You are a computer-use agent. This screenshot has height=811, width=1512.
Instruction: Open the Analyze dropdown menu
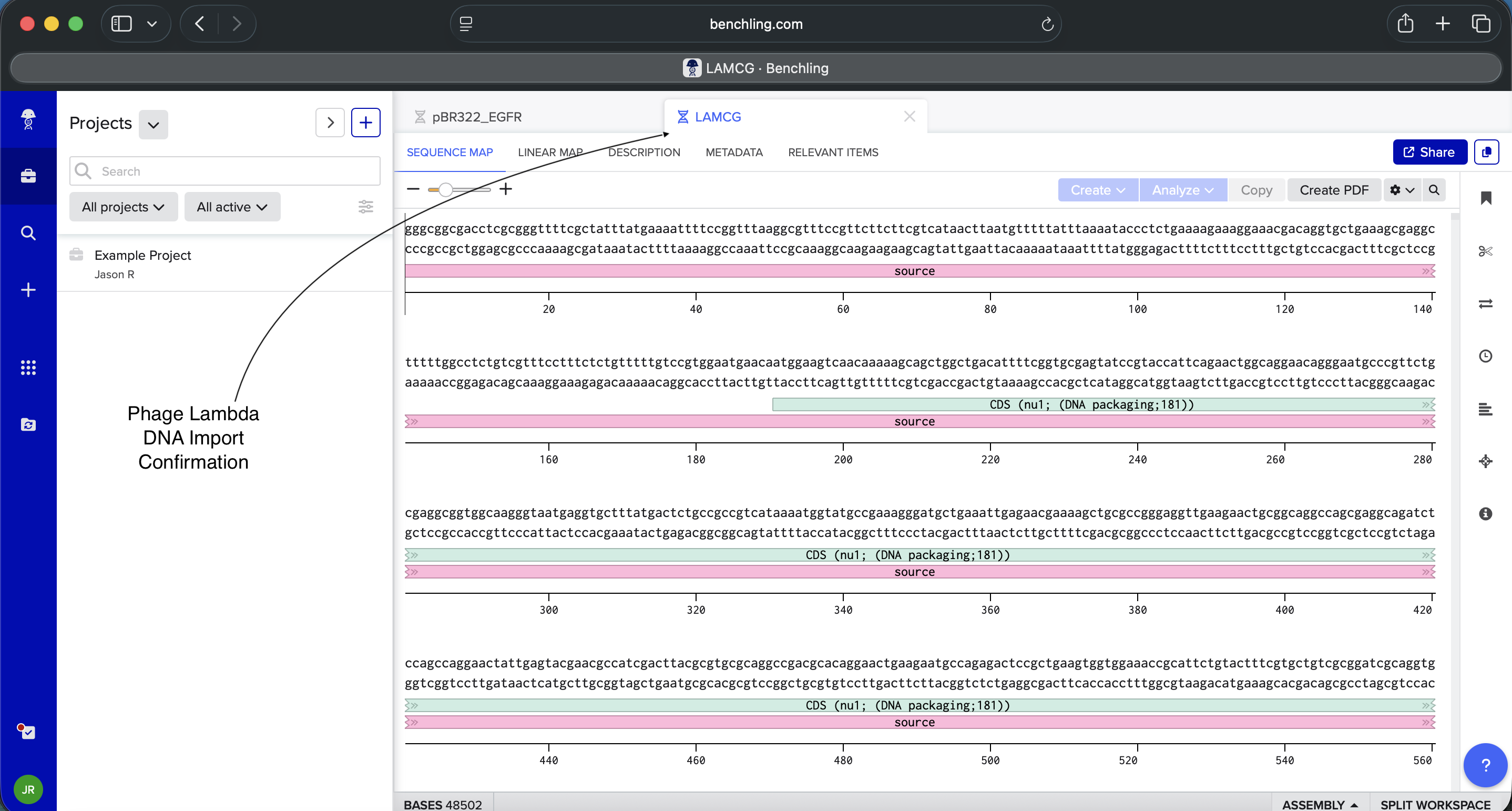point(1182,190)
